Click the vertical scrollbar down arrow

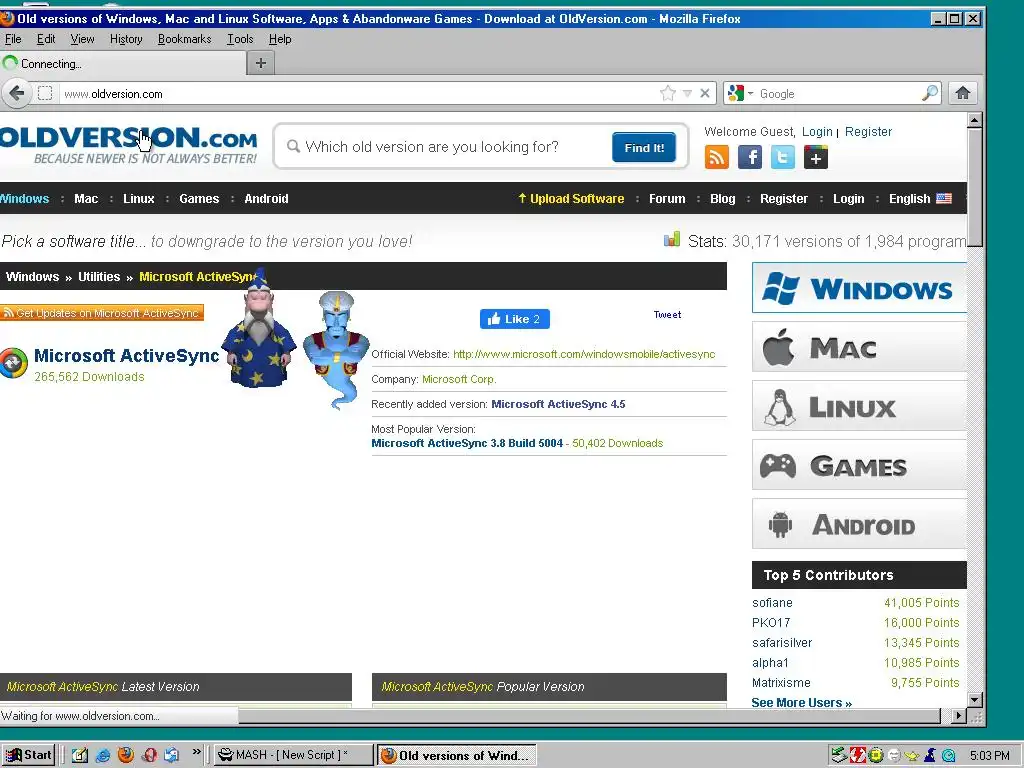pos(974,699)
